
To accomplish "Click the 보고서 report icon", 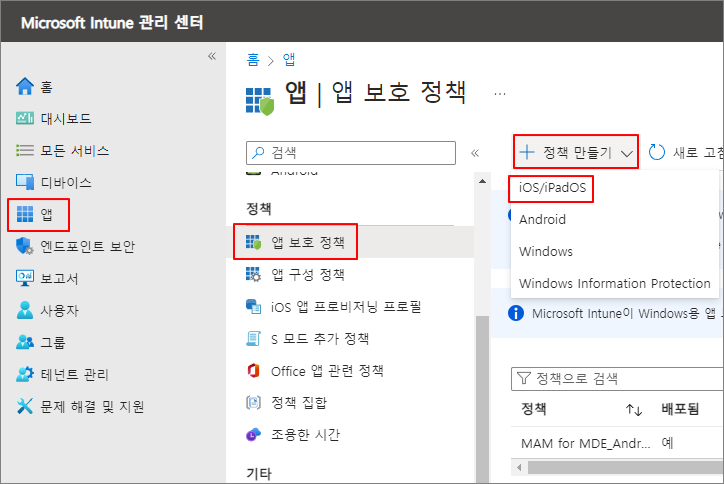I will click(25, 278).
